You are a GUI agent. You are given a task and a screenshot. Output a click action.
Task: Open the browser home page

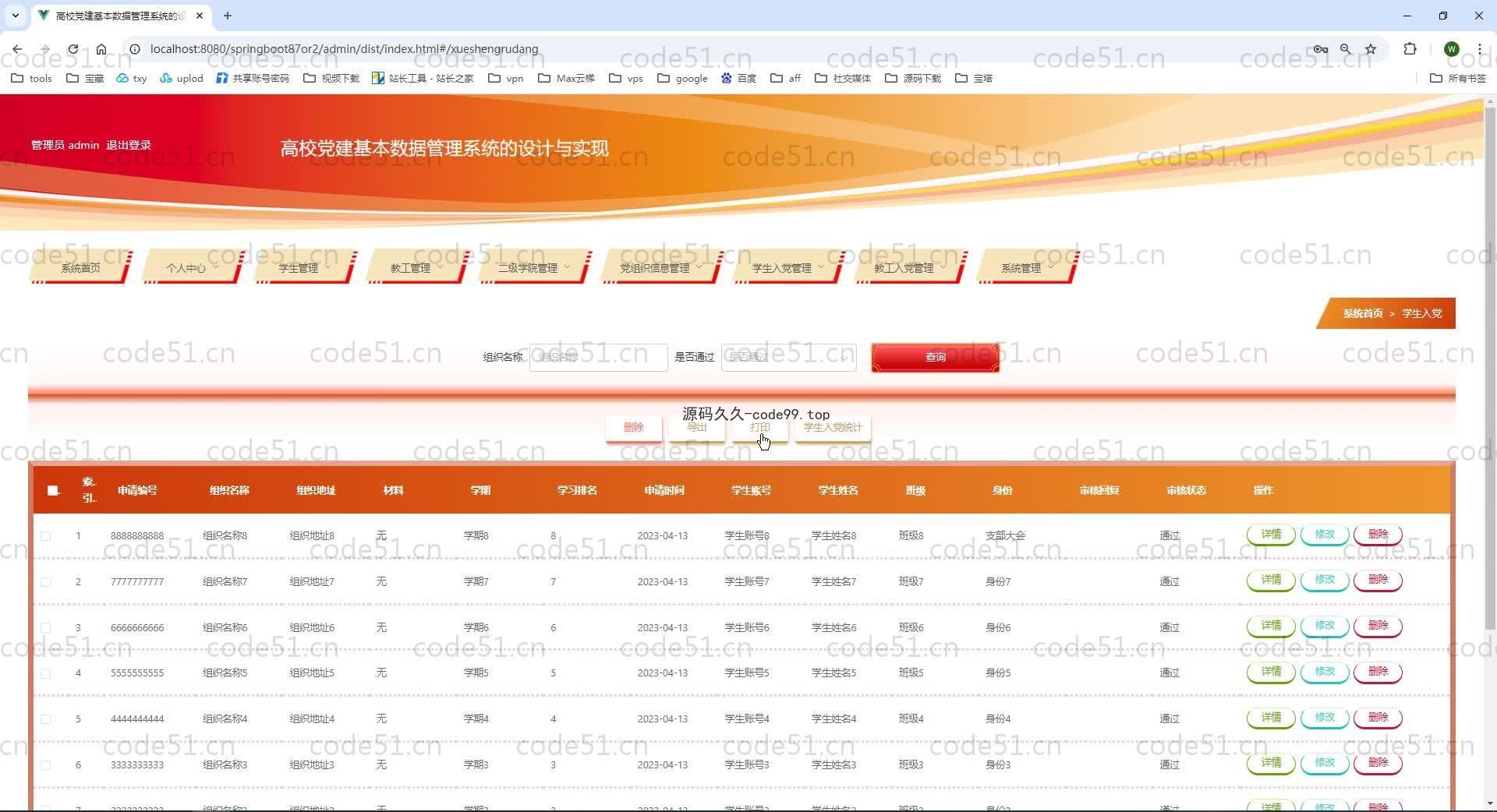[101, 49]
